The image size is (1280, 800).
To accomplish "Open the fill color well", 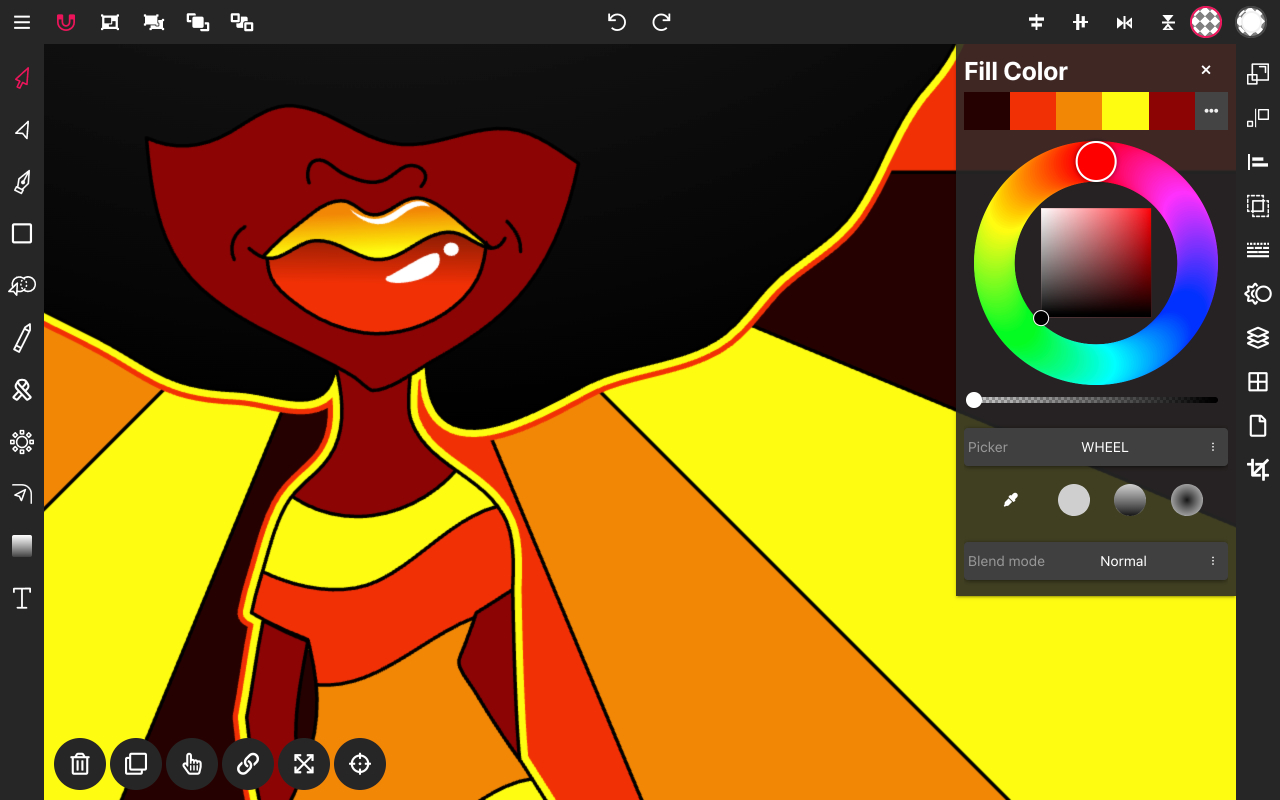I will tap(1206, 22).
